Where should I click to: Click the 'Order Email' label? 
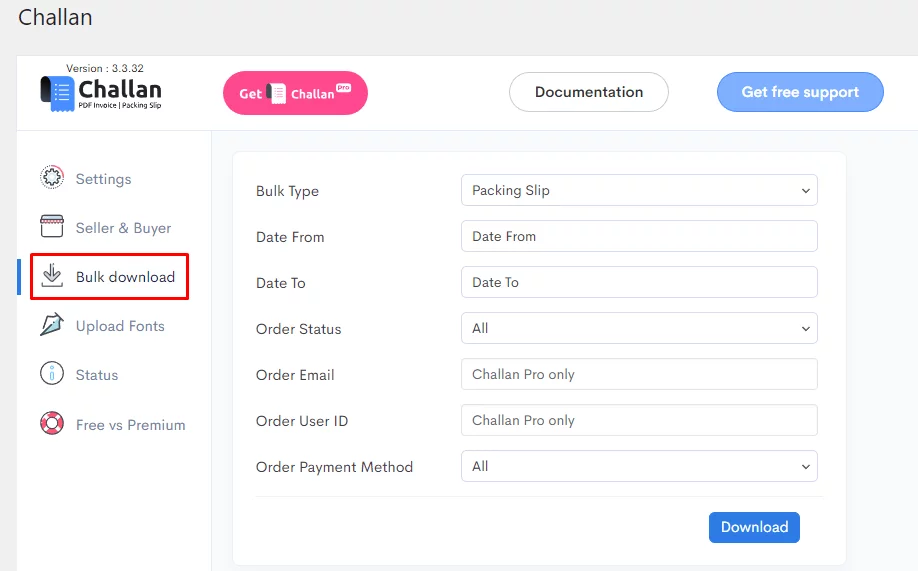click(x=295, y=375)
